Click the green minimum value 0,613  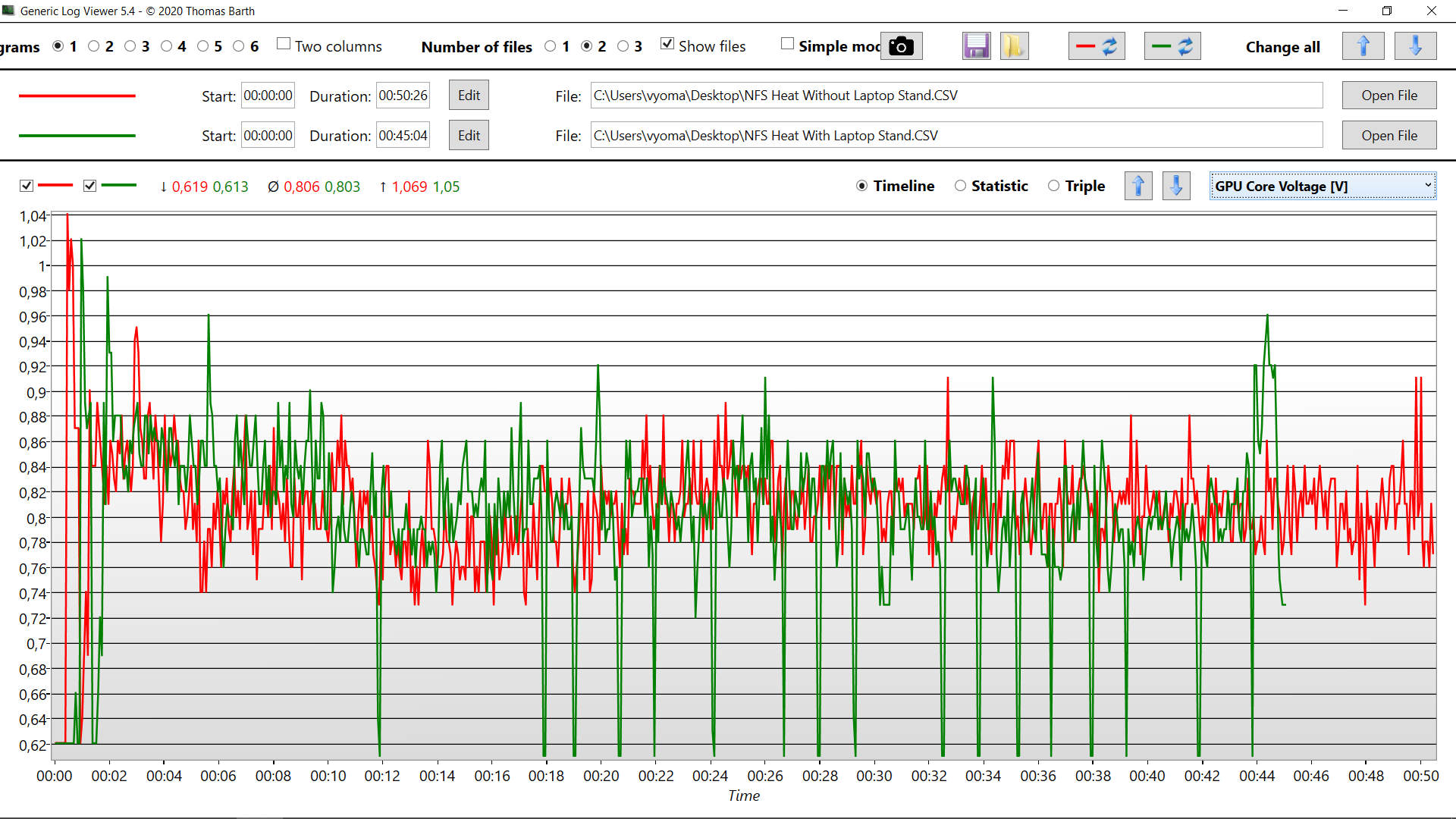pos(231,187)
